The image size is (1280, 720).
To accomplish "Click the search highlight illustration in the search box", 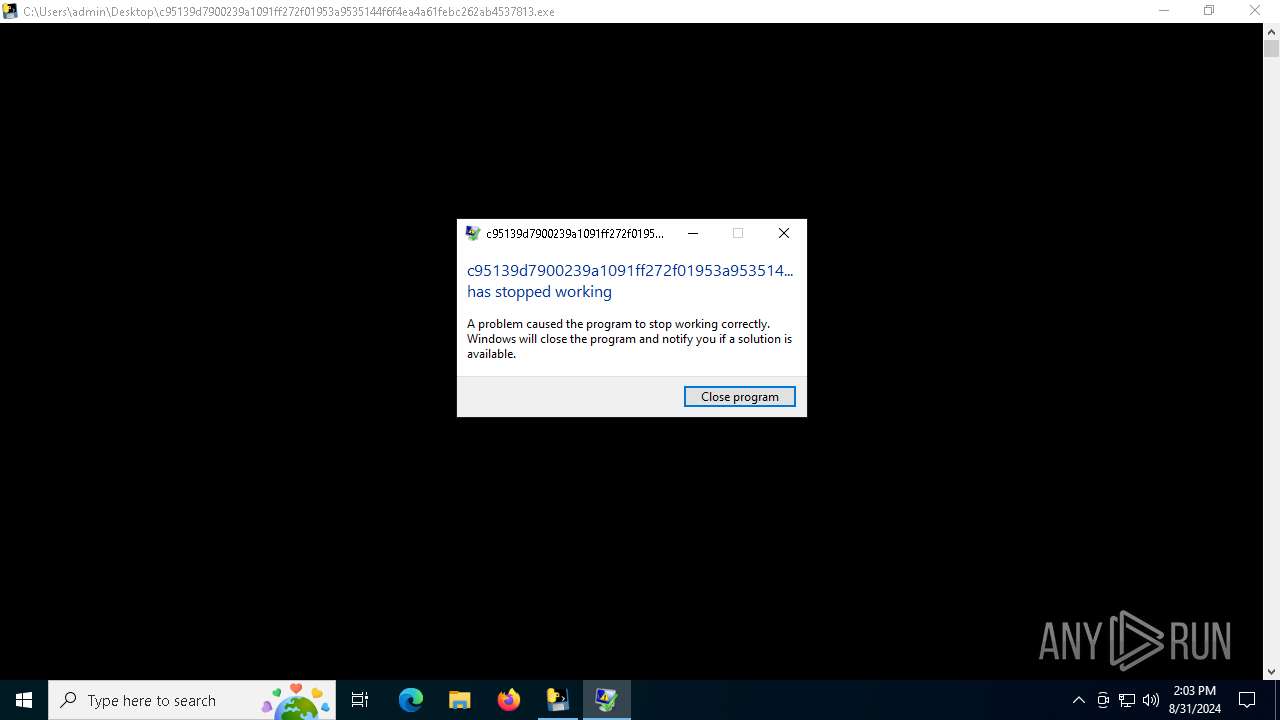I will click(297, 700).
